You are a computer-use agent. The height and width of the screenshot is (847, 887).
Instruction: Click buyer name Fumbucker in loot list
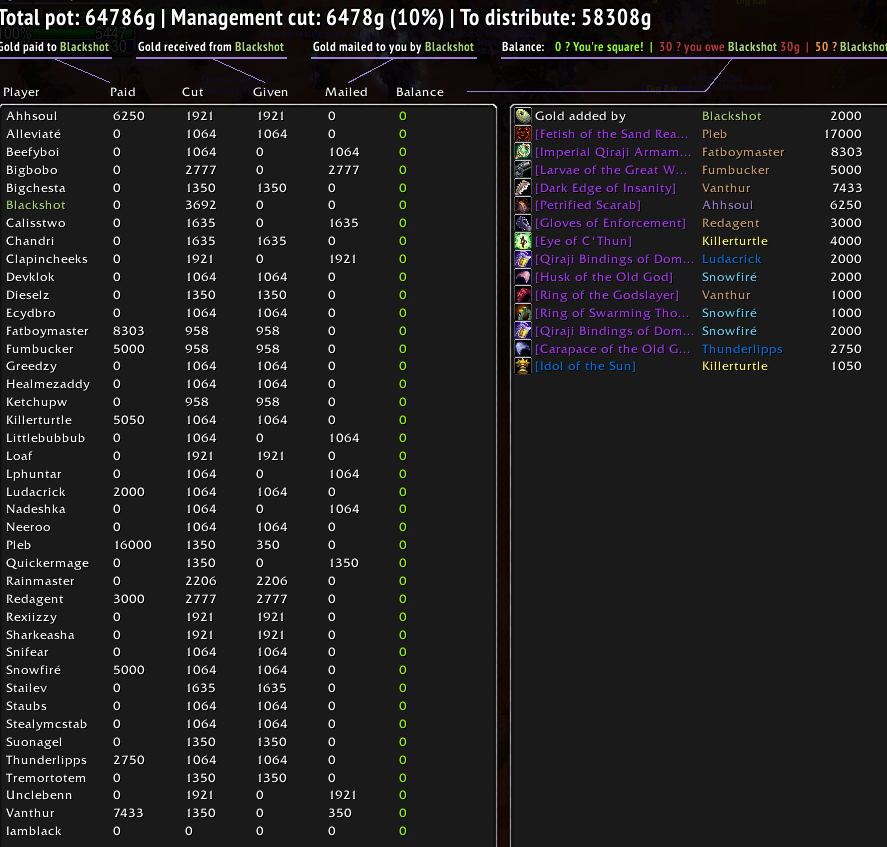click(x=735, y=170)
